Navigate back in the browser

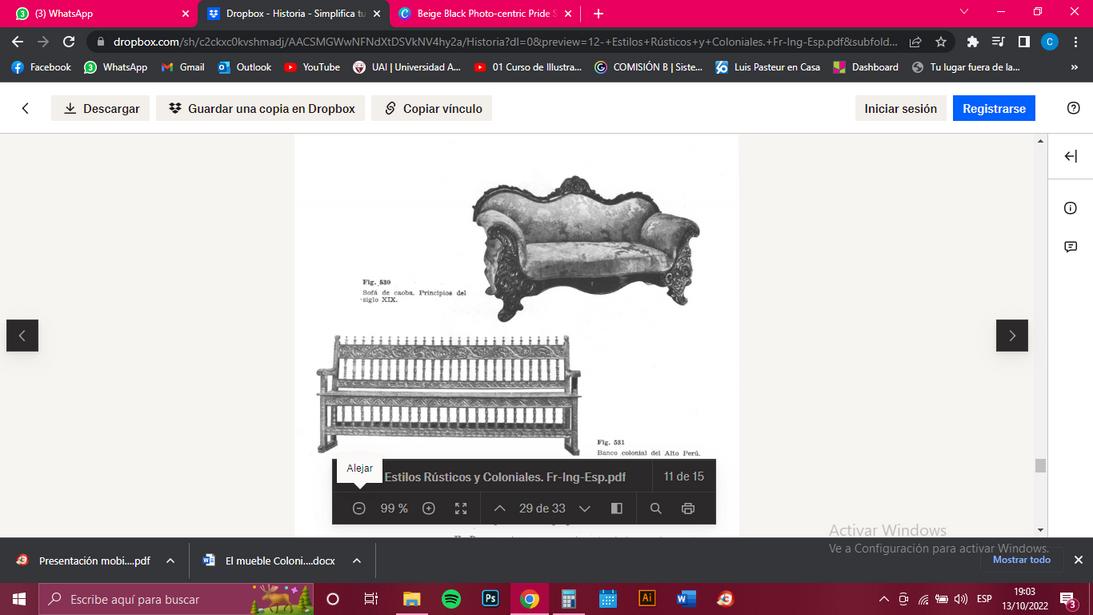tap(17, 42)
